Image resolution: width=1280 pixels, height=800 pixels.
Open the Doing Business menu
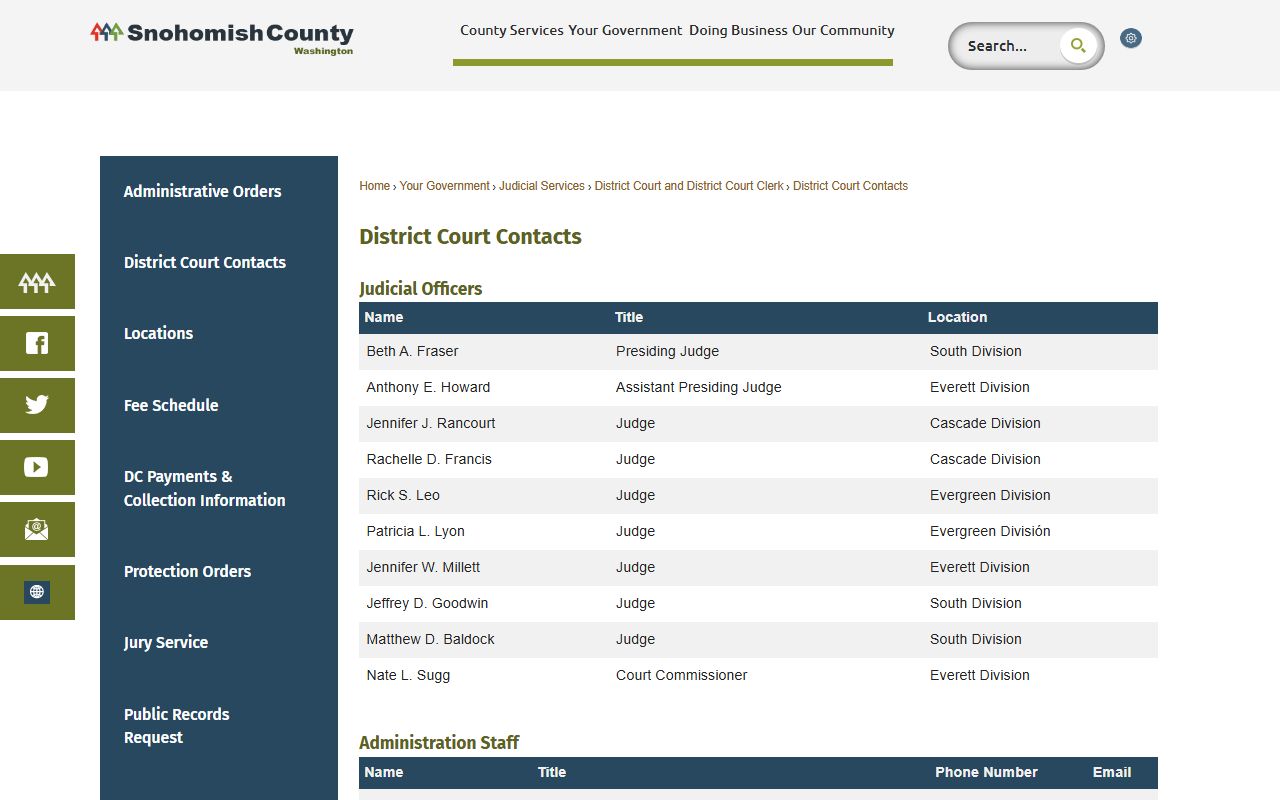point(738,30)
